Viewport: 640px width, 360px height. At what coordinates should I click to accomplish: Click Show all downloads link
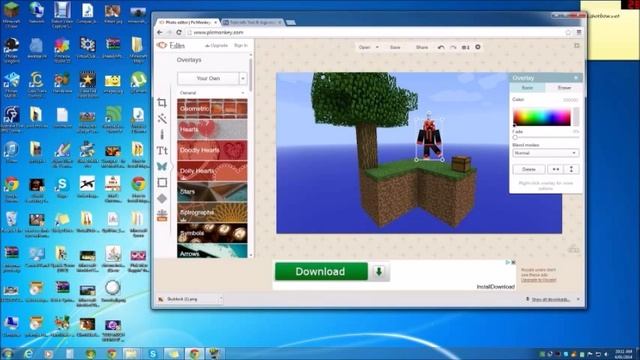551,300
